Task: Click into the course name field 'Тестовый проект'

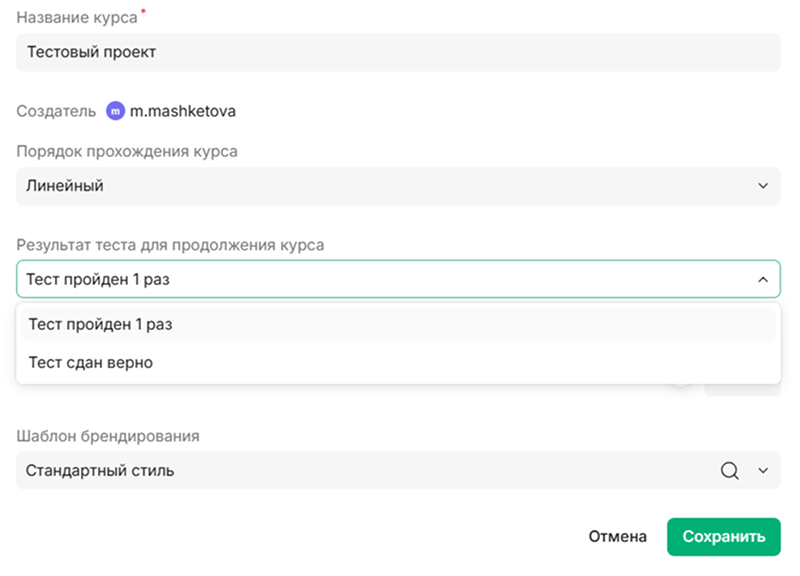Action: [398, 52]
